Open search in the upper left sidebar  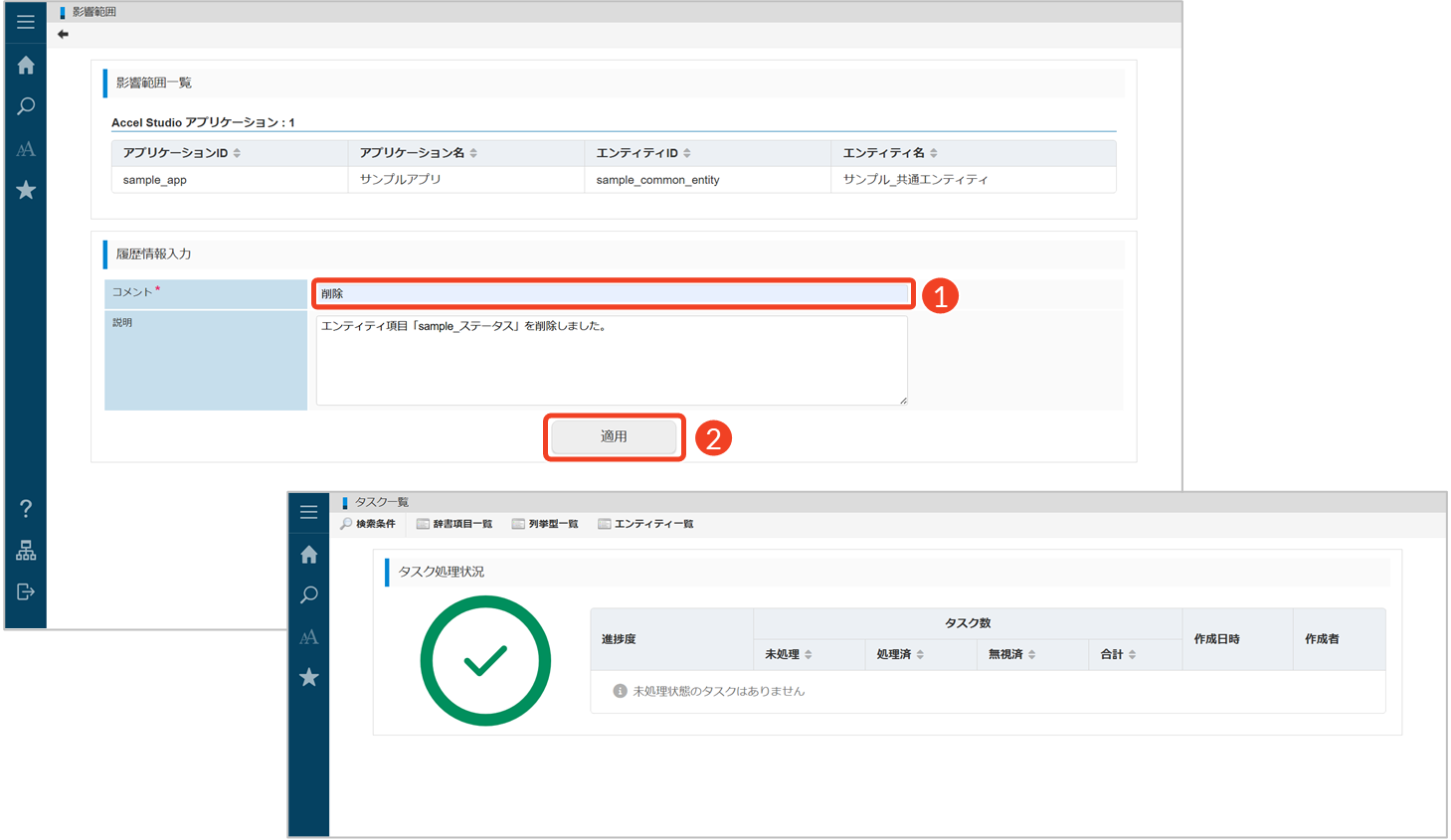[26, 106]
